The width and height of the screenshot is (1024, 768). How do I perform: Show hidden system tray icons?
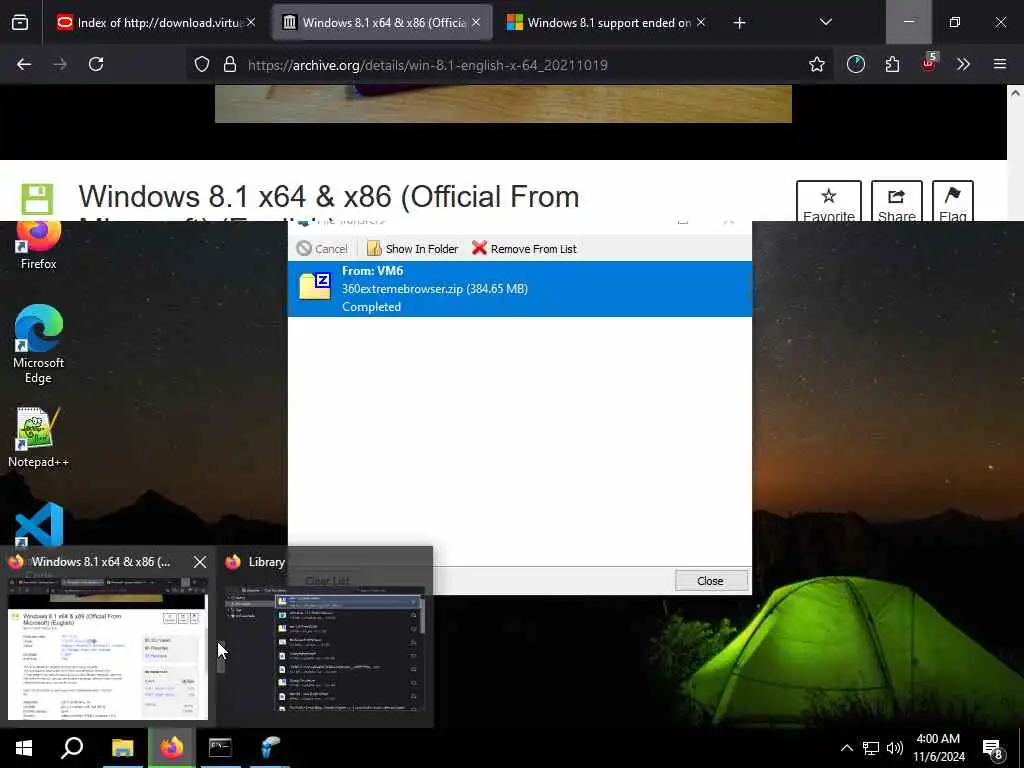(846, 748)
